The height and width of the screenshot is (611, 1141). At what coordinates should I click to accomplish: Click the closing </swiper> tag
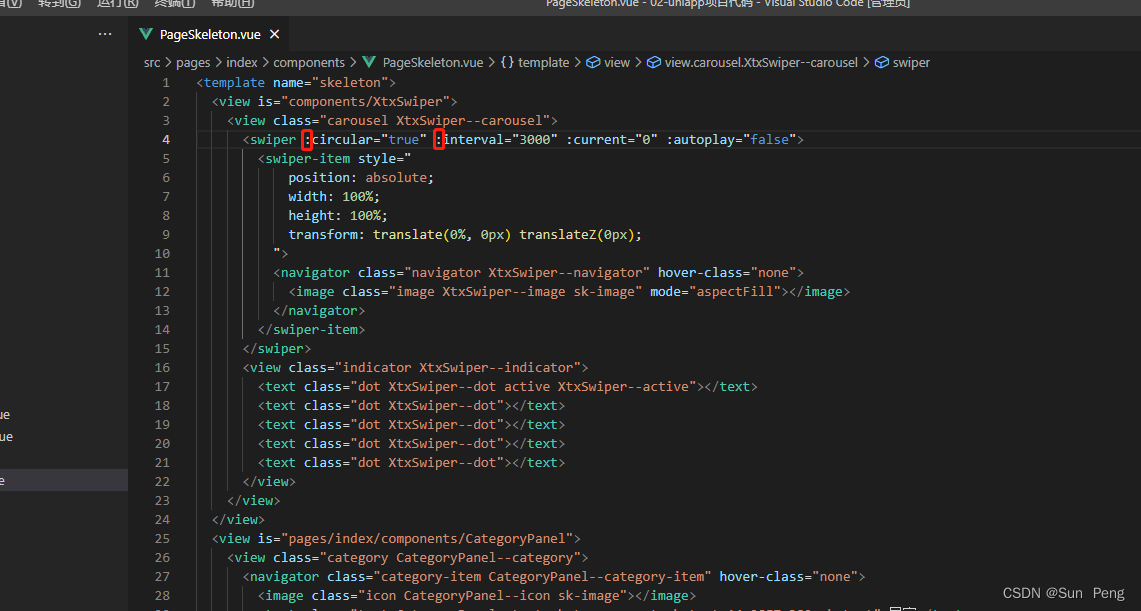pyautogui.click(x=277, y=348)
